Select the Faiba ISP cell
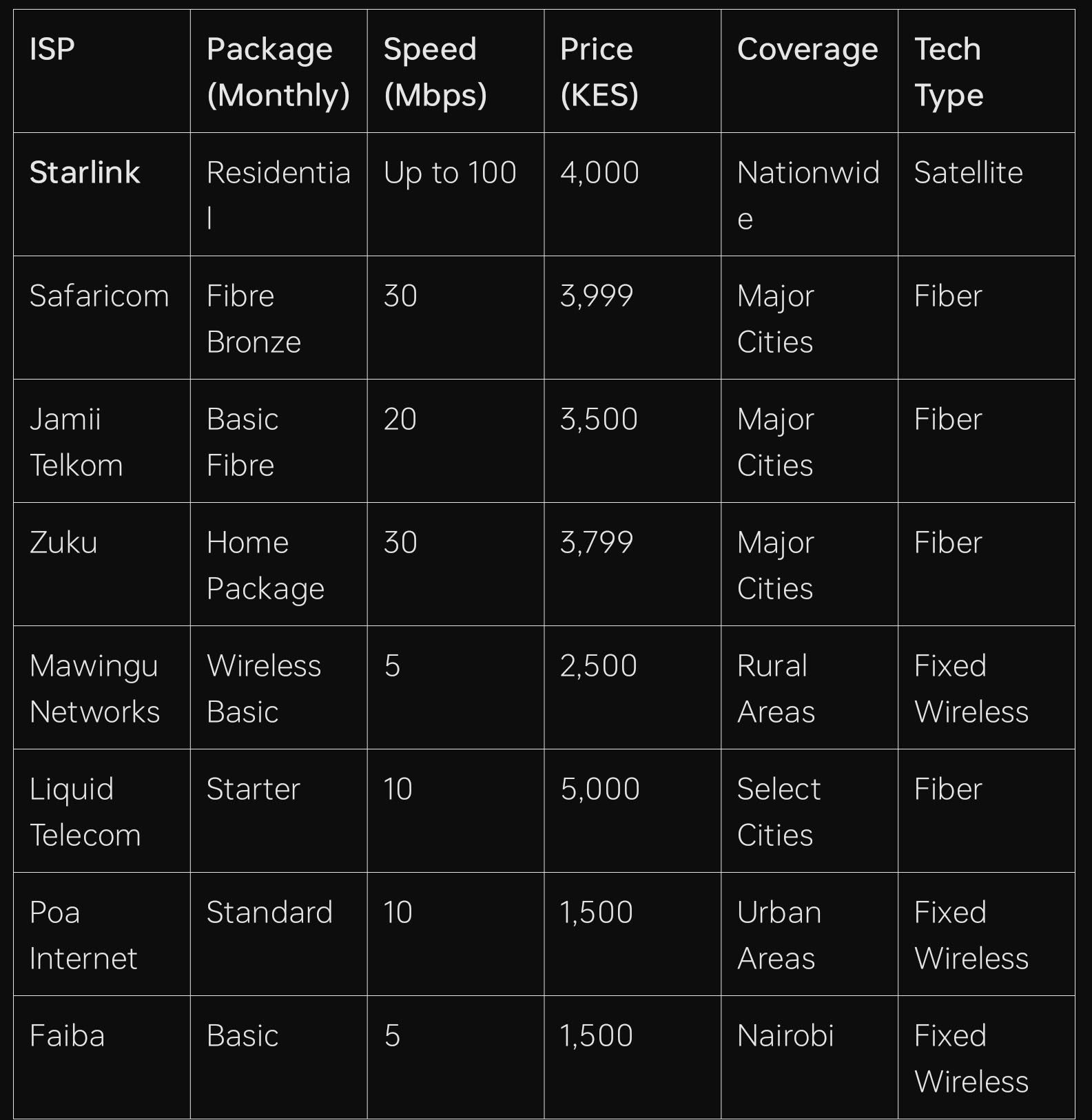 point(67,1036)
